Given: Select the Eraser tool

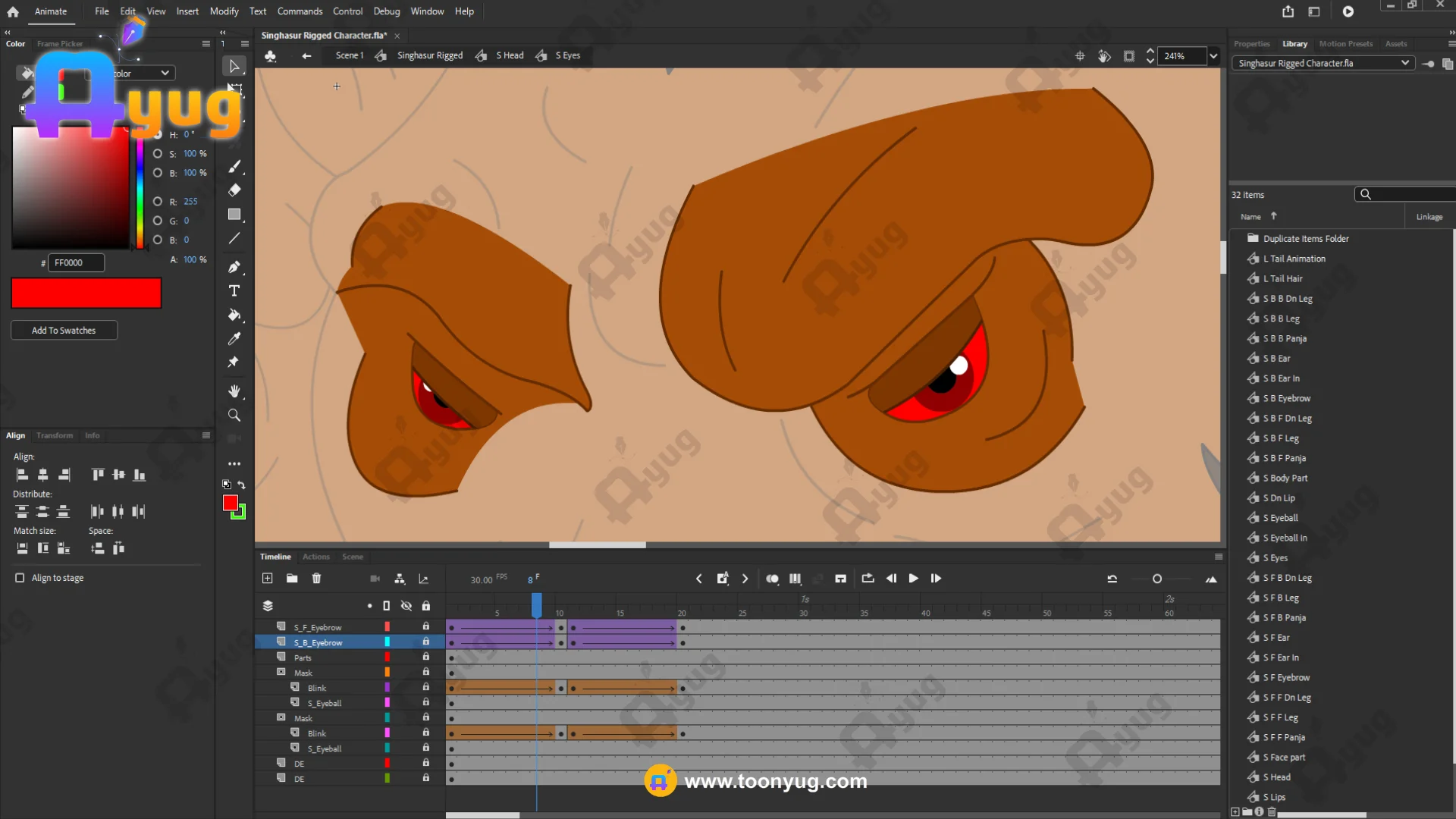Looking at the screenshot, I should [234, 190].
